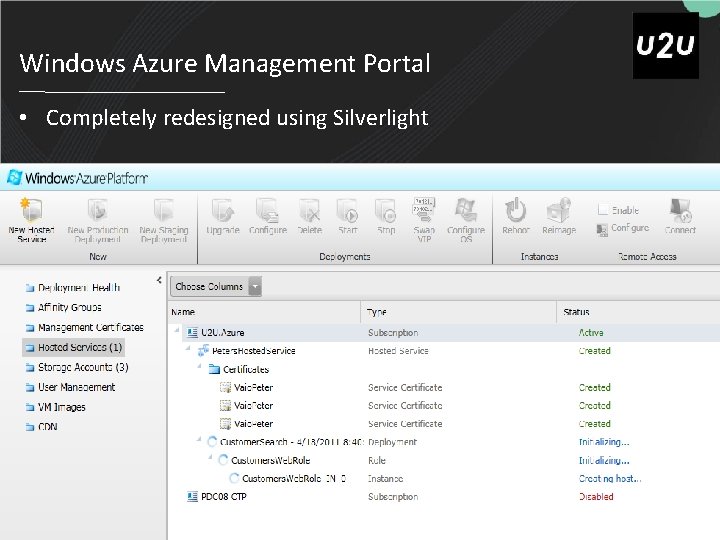Select the CustomerSearch deployment row
This screenshot has width=720, height=540.
point(444,442)
